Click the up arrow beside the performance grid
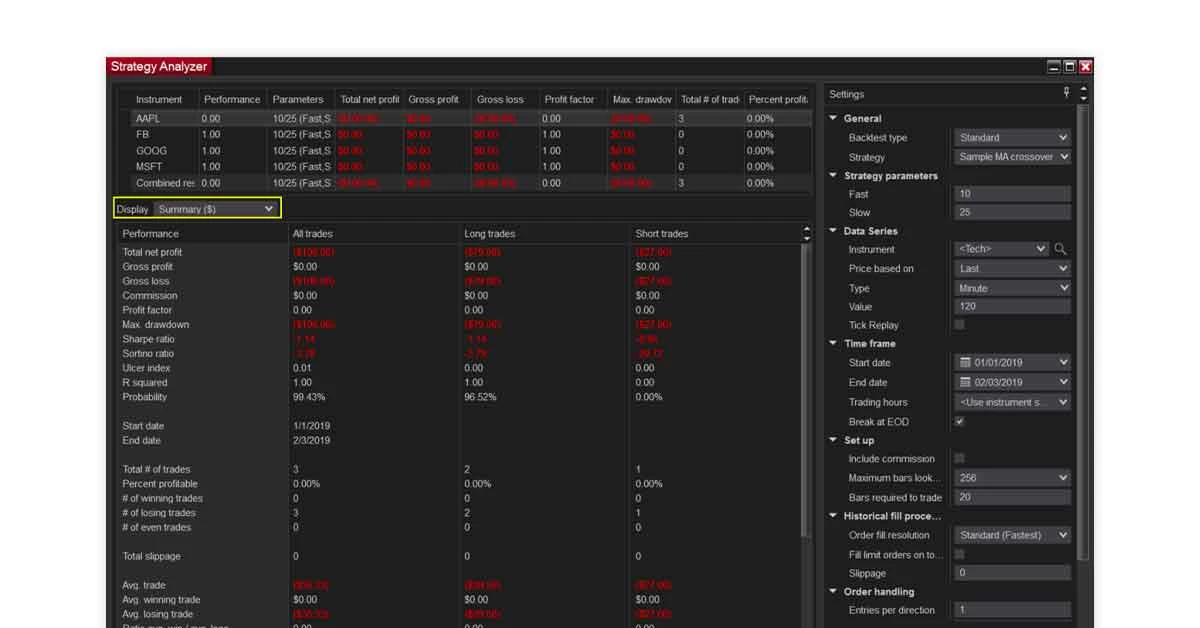 pos(806,229)
